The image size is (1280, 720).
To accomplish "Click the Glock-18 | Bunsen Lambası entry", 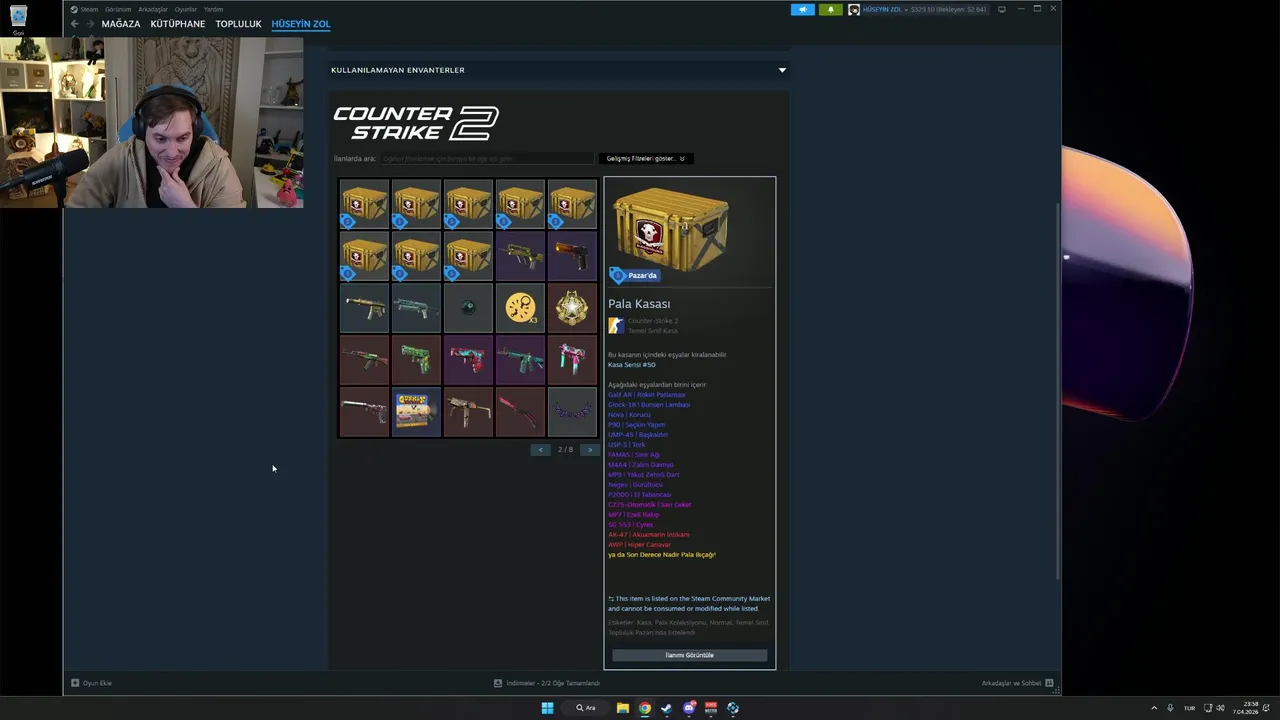I will pos(649,405).
